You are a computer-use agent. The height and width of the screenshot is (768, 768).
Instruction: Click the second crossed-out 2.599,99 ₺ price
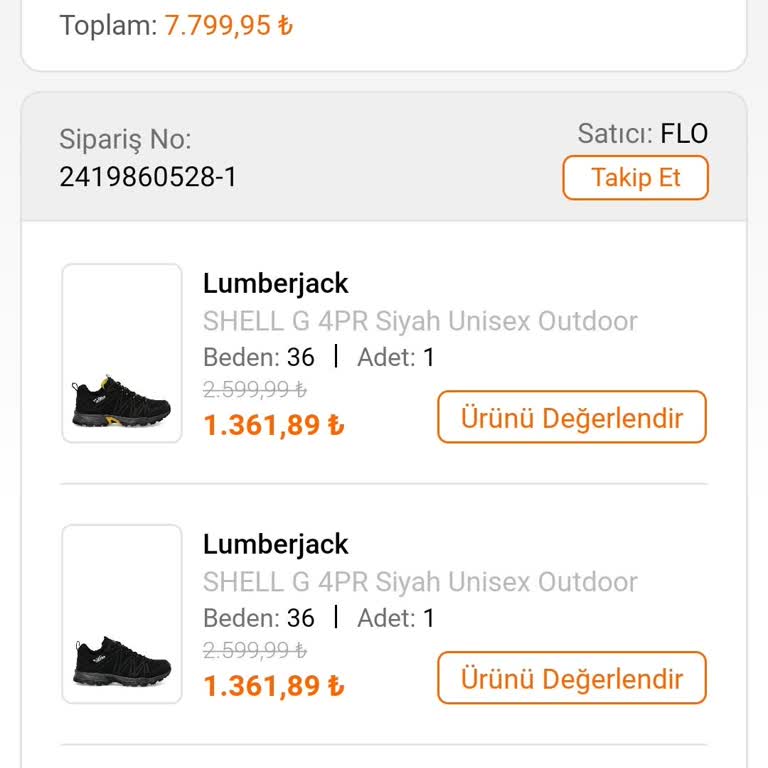(x=255, y=651)
